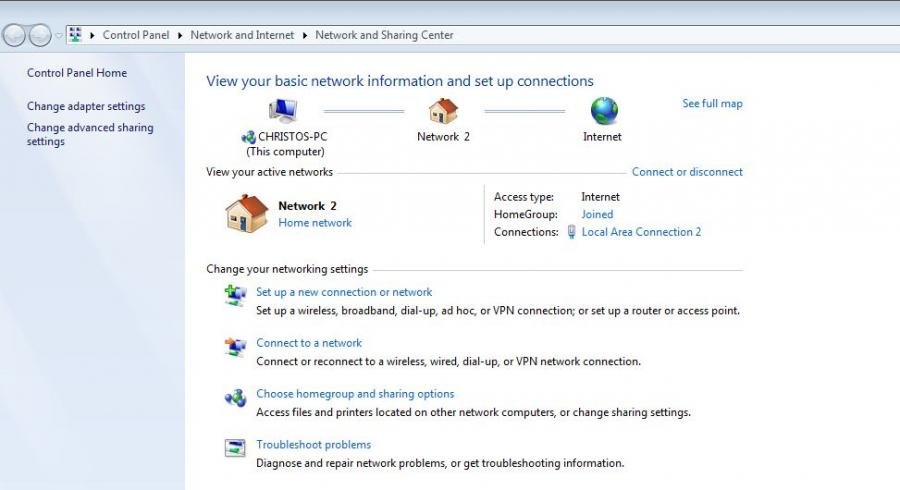Click the Set up new connection icon
Screen dimensions: 900x490
pyautogui.click(x=236, y=295)
